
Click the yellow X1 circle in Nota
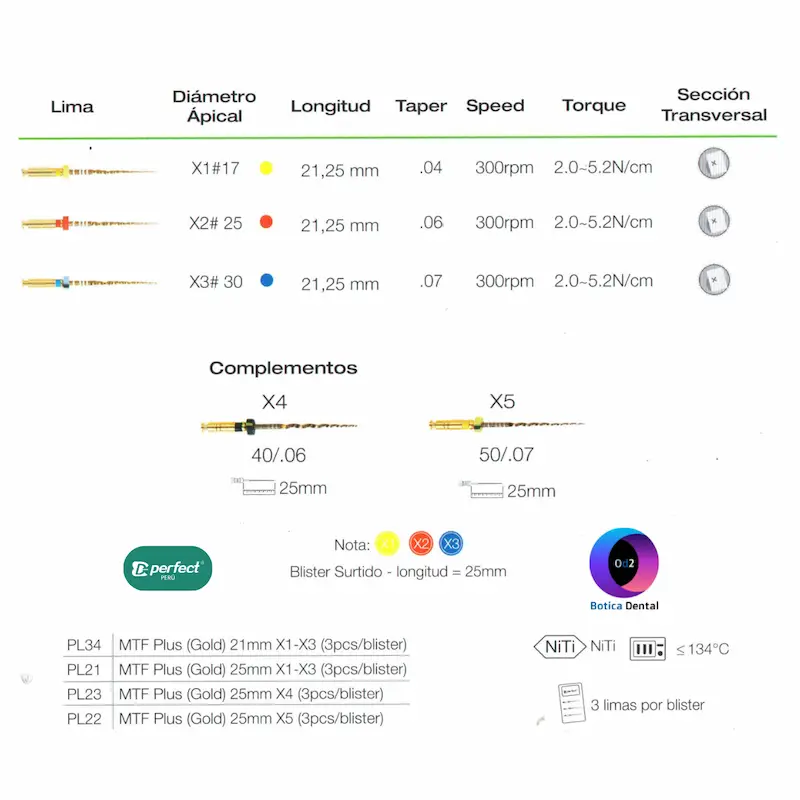[387, 544]
